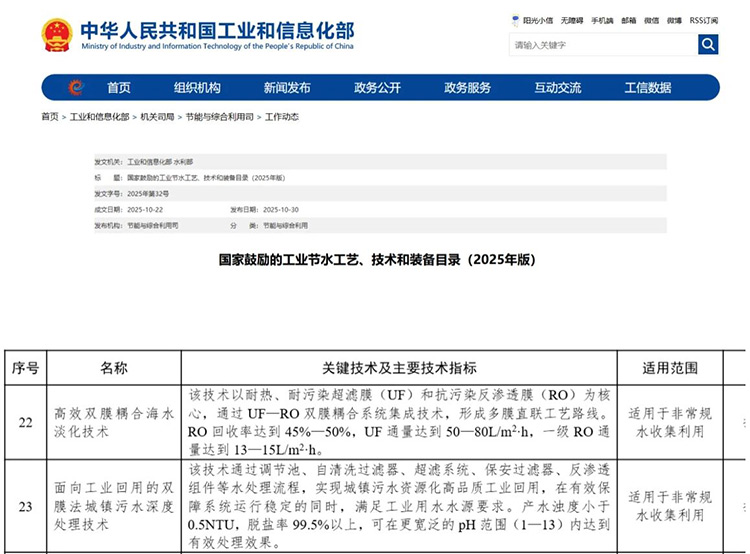
Task: Open the 组织机构 navigation menu
Action: tap(197, 88)
